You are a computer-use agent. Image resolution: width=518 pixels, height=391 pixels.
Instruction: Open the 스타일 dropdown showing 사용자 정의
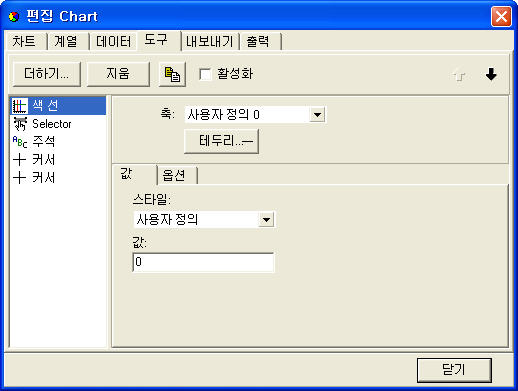pos(266,220)
